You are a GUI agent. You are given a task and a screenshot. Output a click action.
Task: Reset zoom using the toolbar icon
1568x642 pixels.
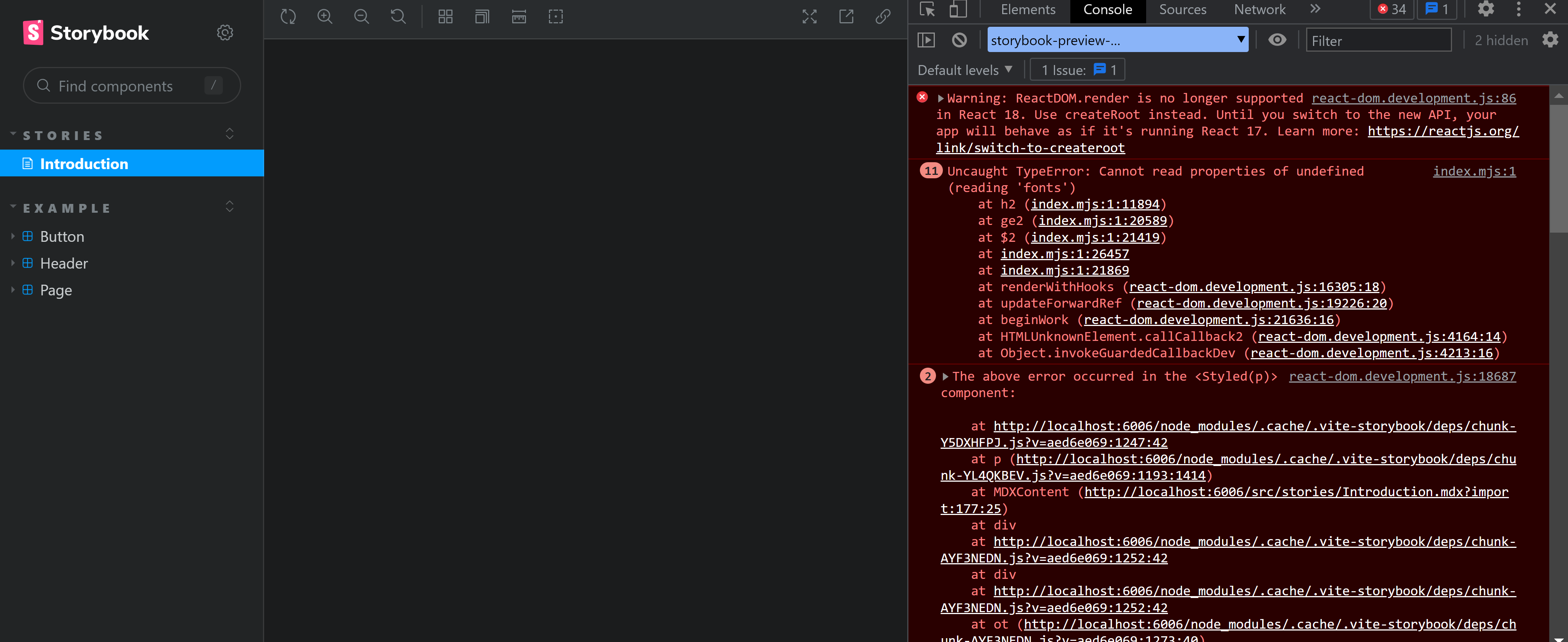click(398, 16)
